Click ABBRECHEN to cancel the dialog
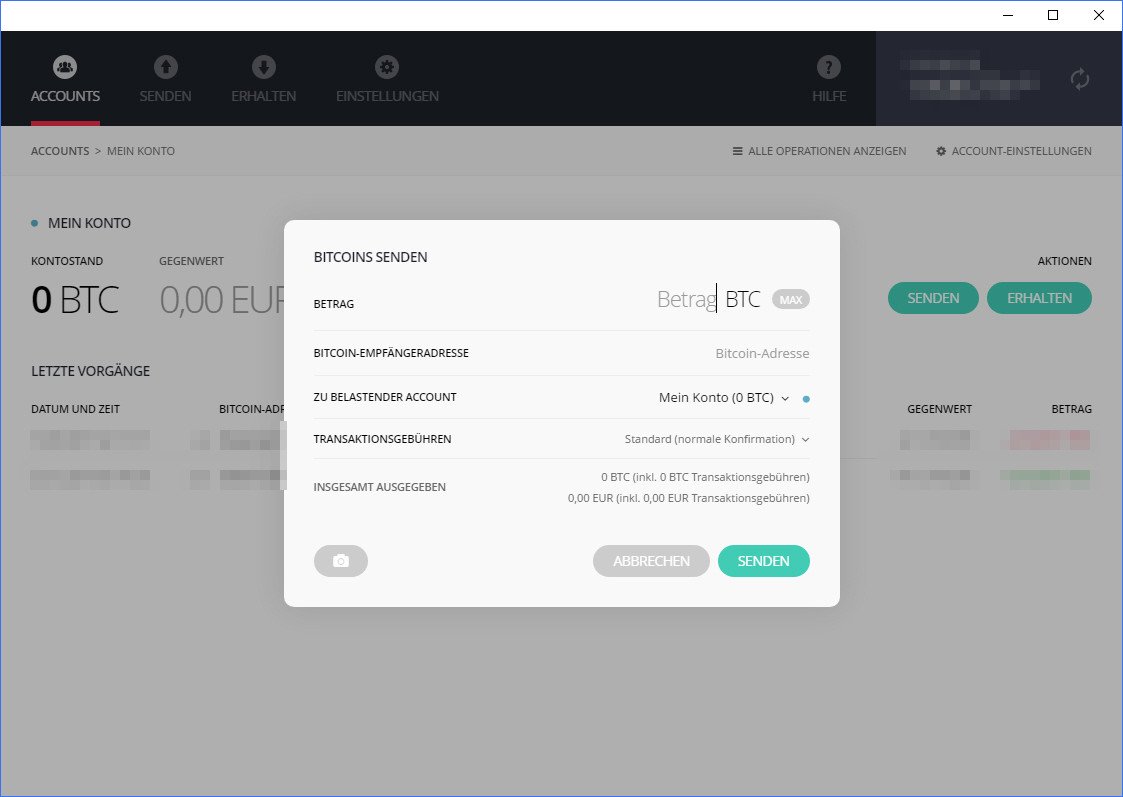 tap(651, 561)
